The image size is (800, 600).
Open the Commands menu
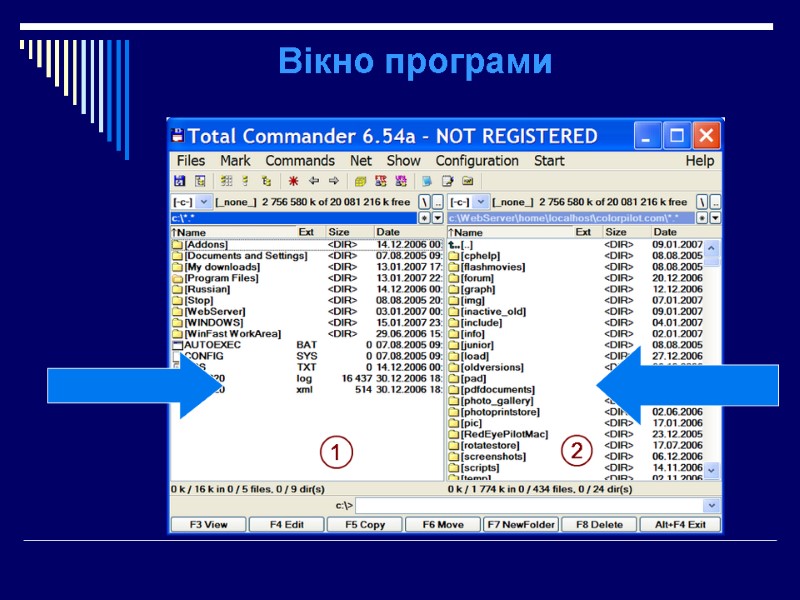coord(300,161)
